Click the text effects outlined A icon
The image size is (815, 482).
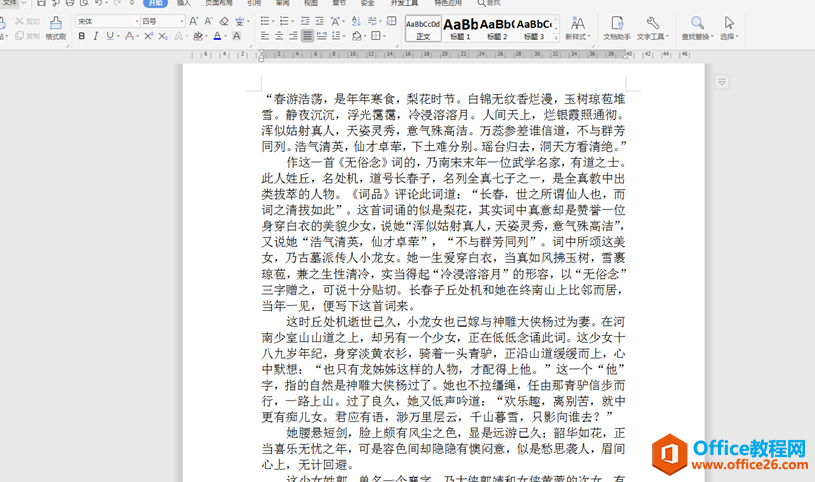pyautogui.click(x=178, y=36)
